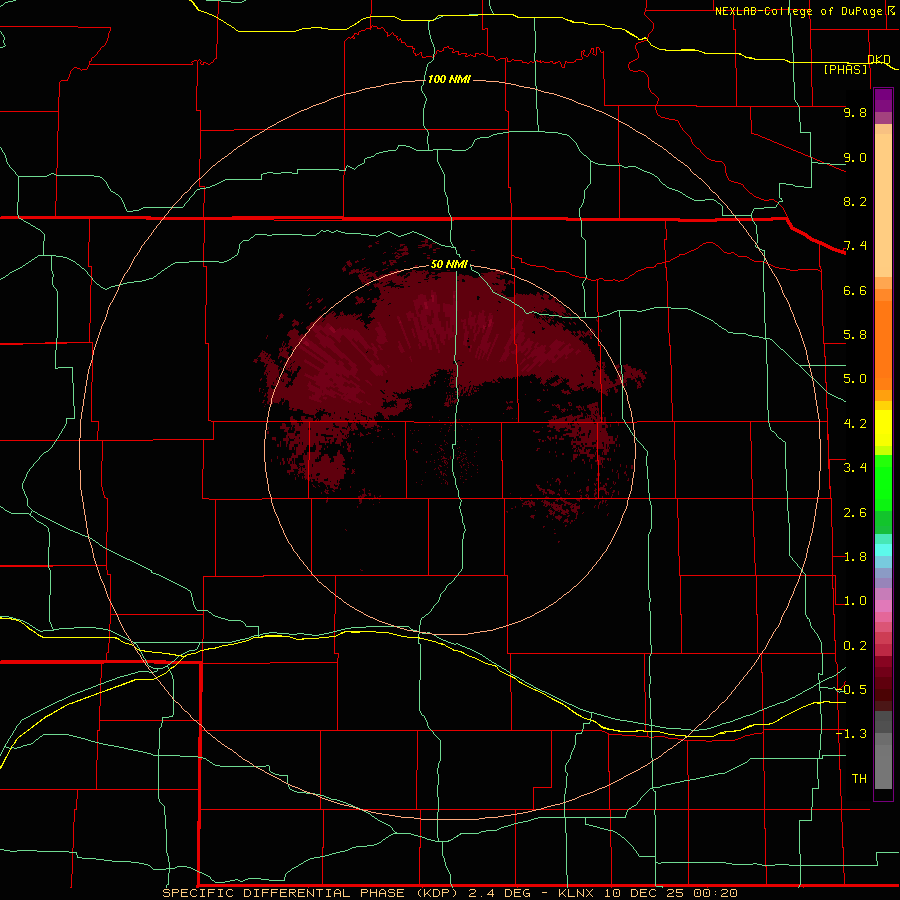Click the -1.3 scale value
Screen dimensions: 900x900
851,734
